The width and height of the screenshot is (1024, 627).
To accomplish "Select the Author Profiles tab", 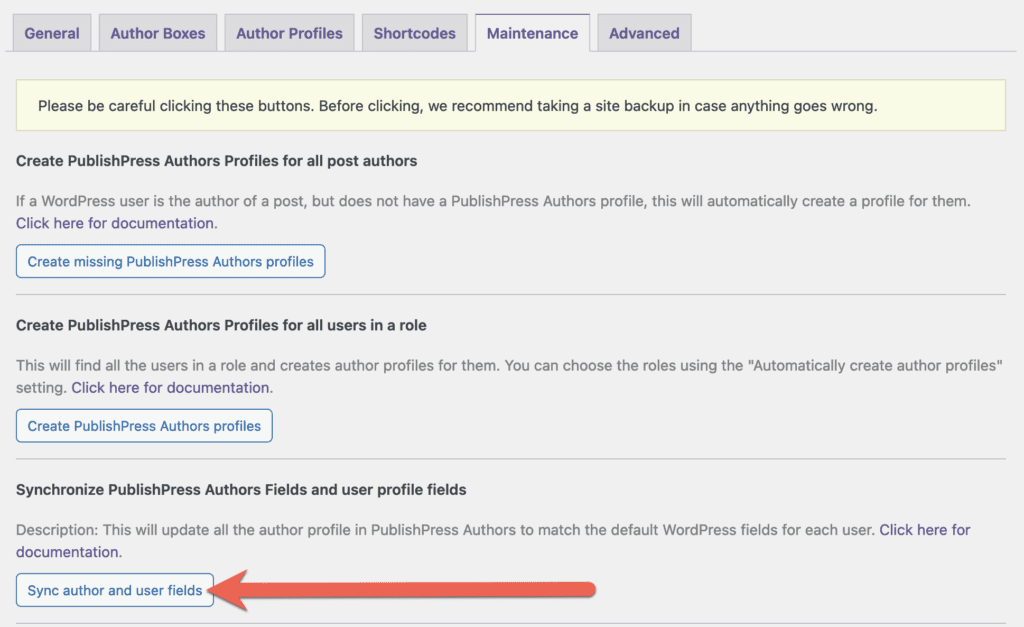I will 289,32.
